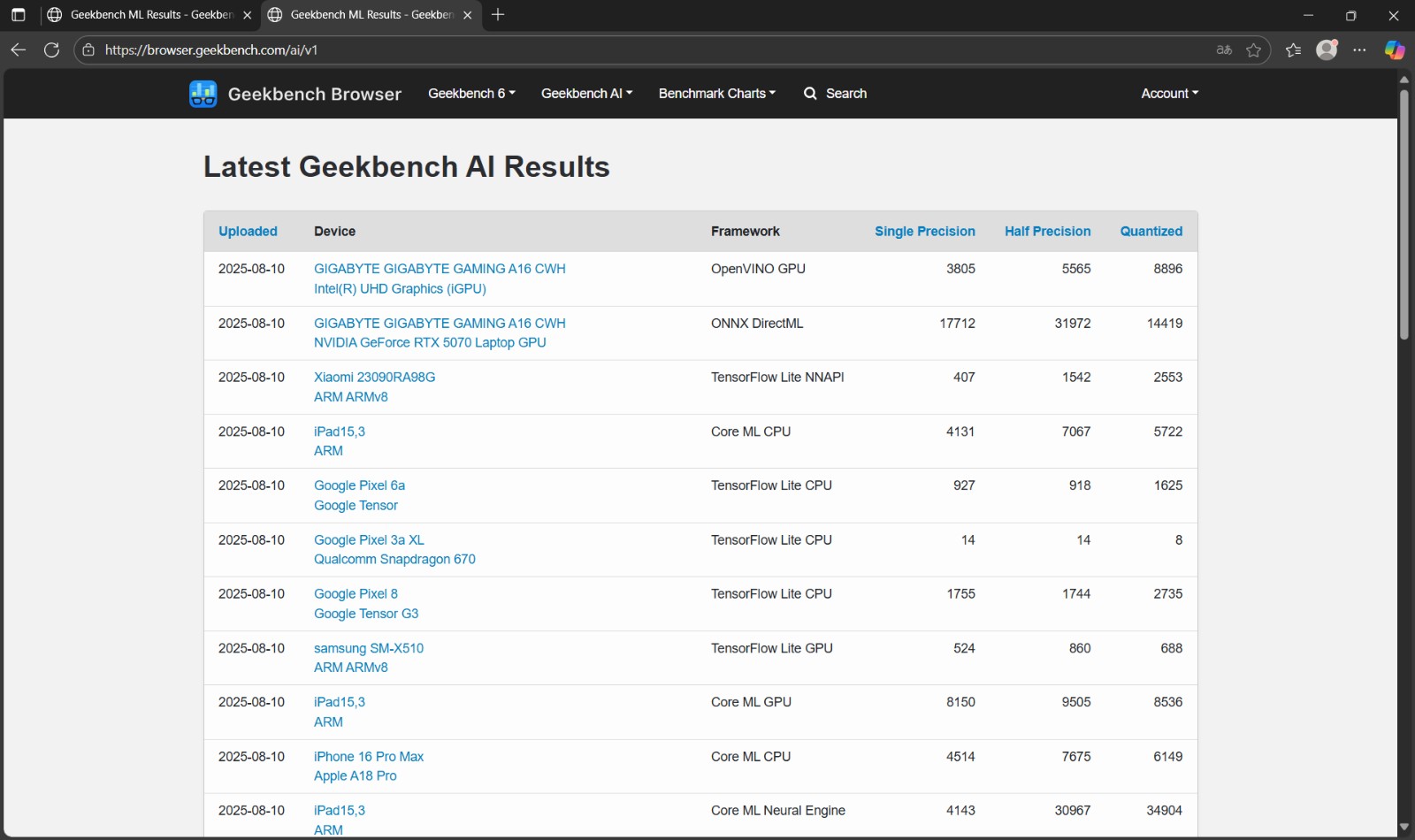Click 'TensorFlow Lite GPU' framework cell
This screenshot has height=840, width=1415.
772,648
